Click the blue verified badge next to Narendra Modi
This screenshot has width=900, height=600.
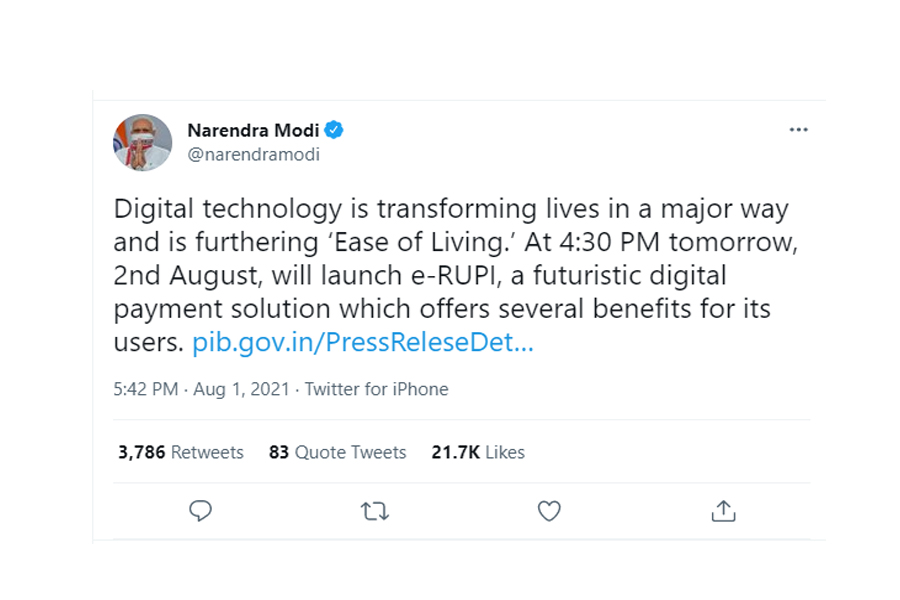(335, 129)
